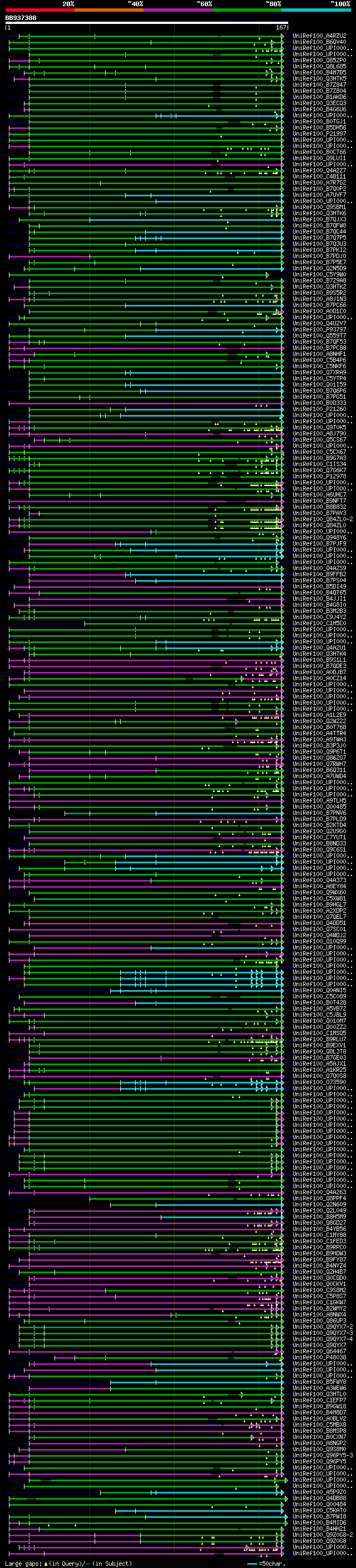The image size is (356, 1568).
Task: Select label UniRef100_Q2H4B7
Action: (319, 1272)
